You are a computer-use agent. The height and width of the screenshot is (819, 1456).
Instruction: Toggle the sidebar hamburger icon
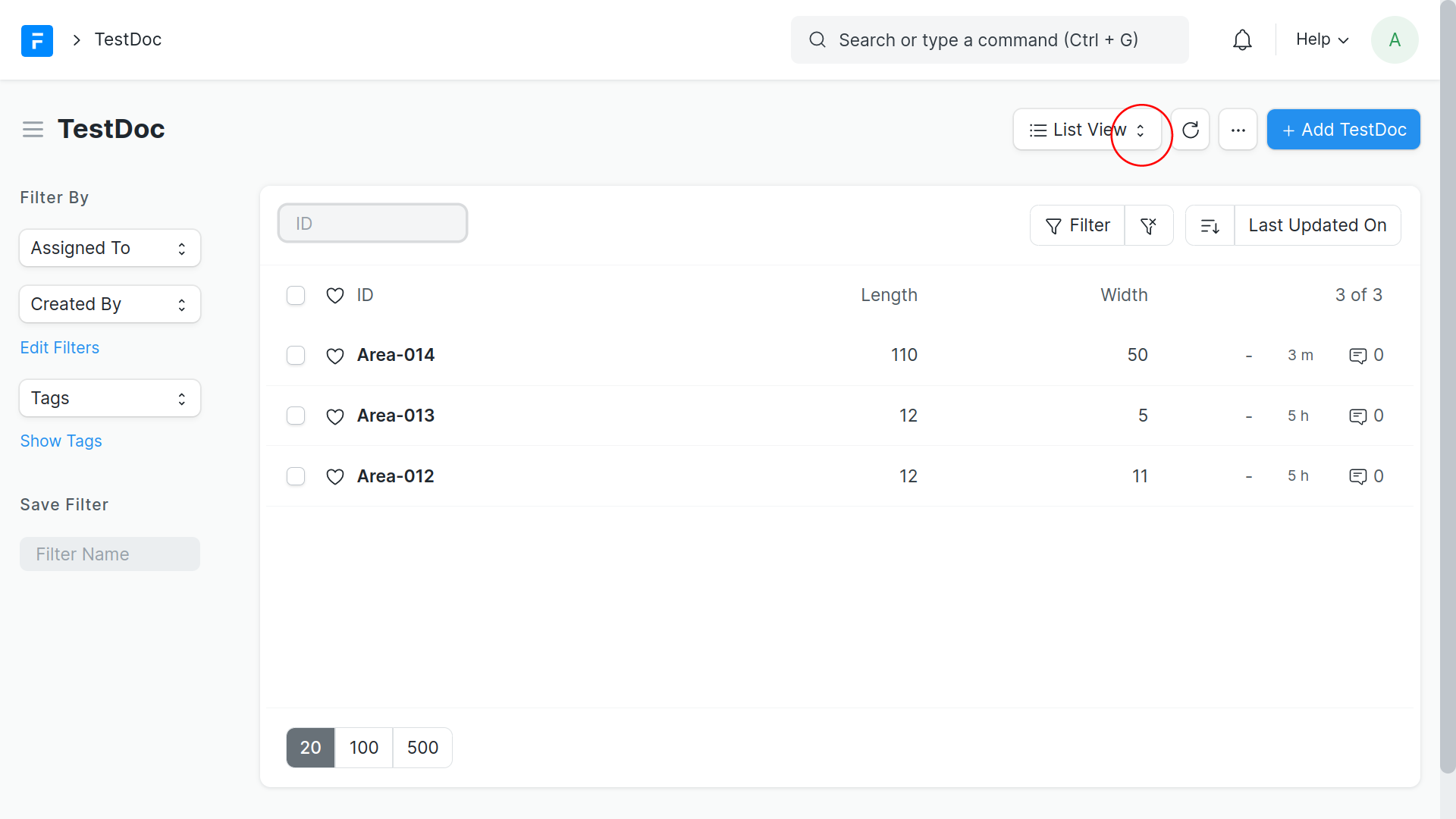tap(33, 130)
